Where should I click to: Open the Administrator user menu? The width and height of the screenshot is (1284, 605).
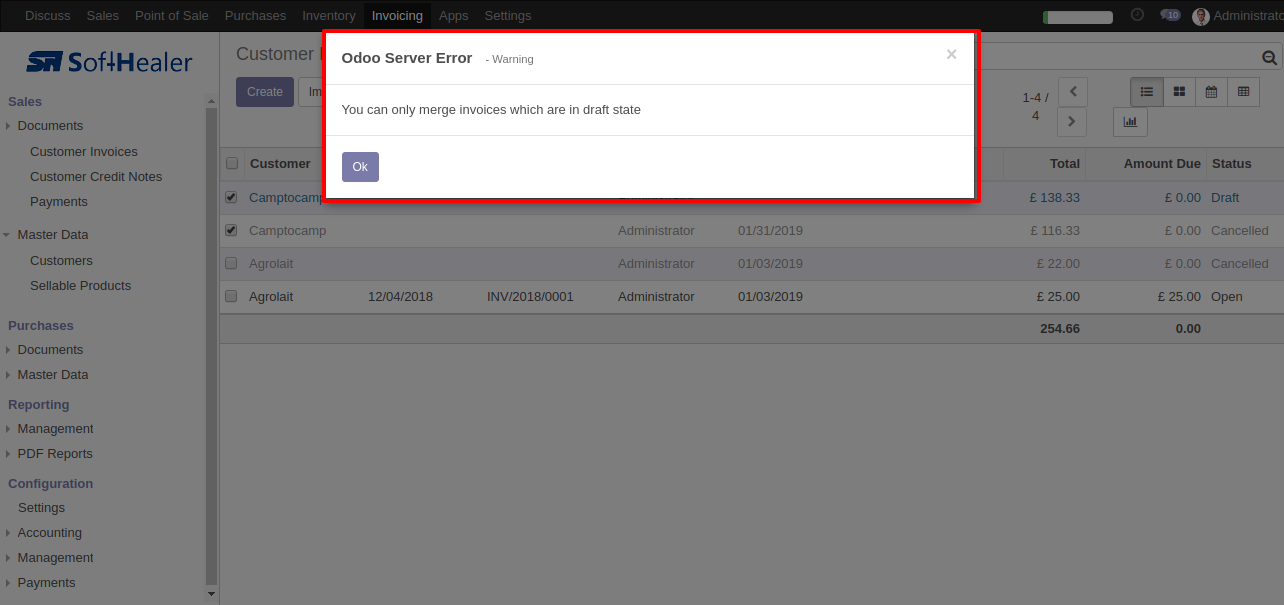coord(1239,16)
